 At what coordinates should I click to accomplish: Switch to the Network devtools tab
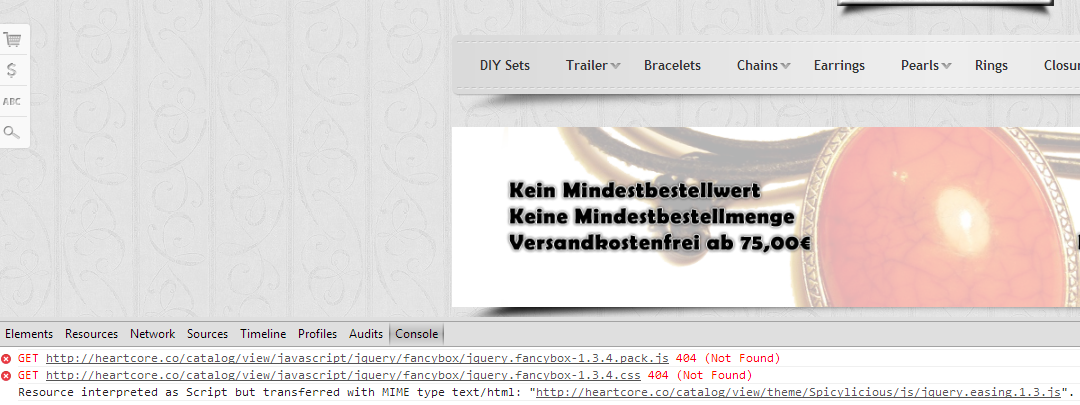(x=153, y=334)
